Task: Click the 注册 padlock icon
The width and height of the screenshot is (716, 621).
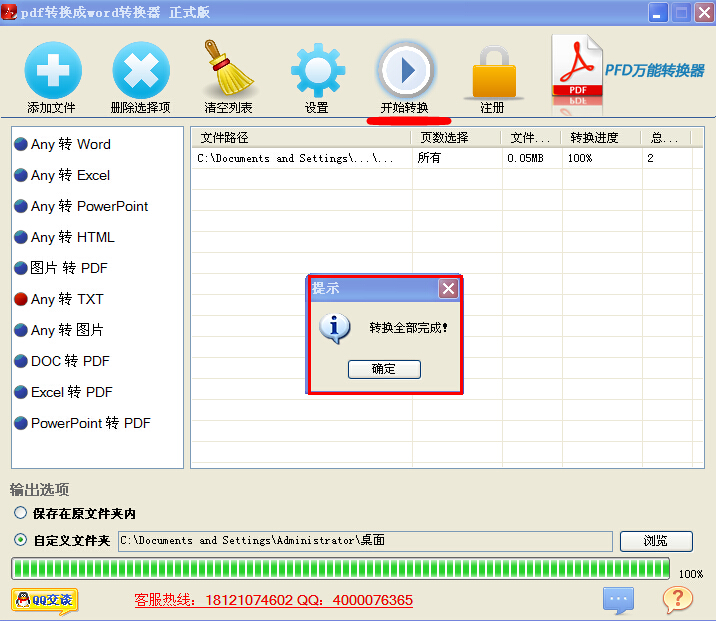Action: tap(494, 72)
